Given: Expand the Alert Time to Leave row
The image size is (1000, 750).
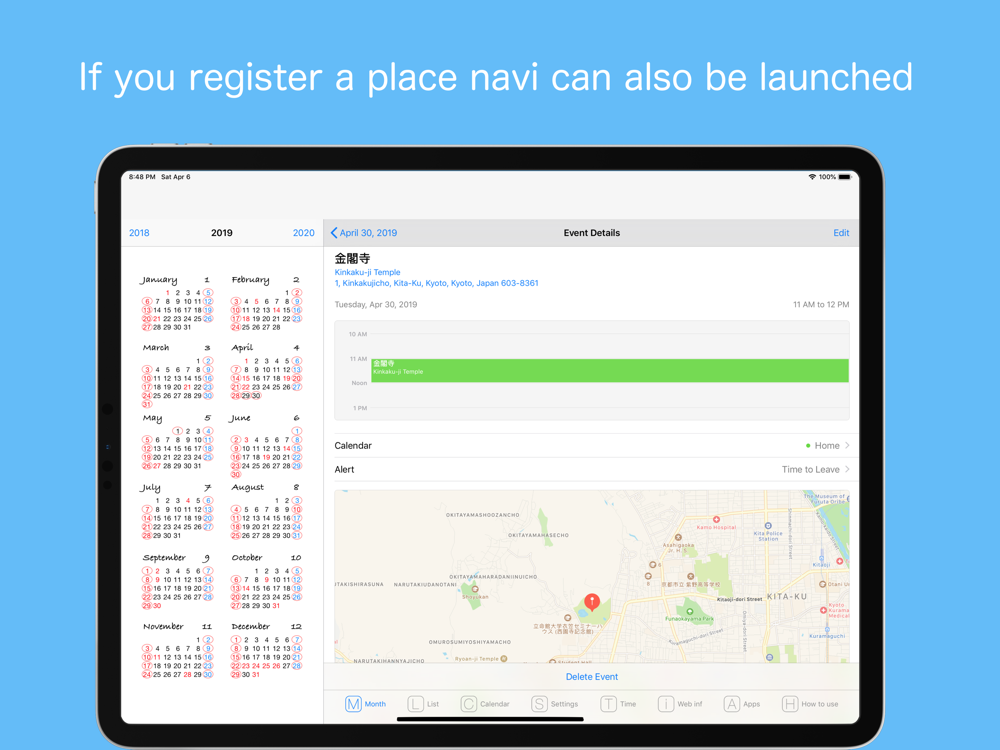Looking at the screenshot, I should [591, 469].
